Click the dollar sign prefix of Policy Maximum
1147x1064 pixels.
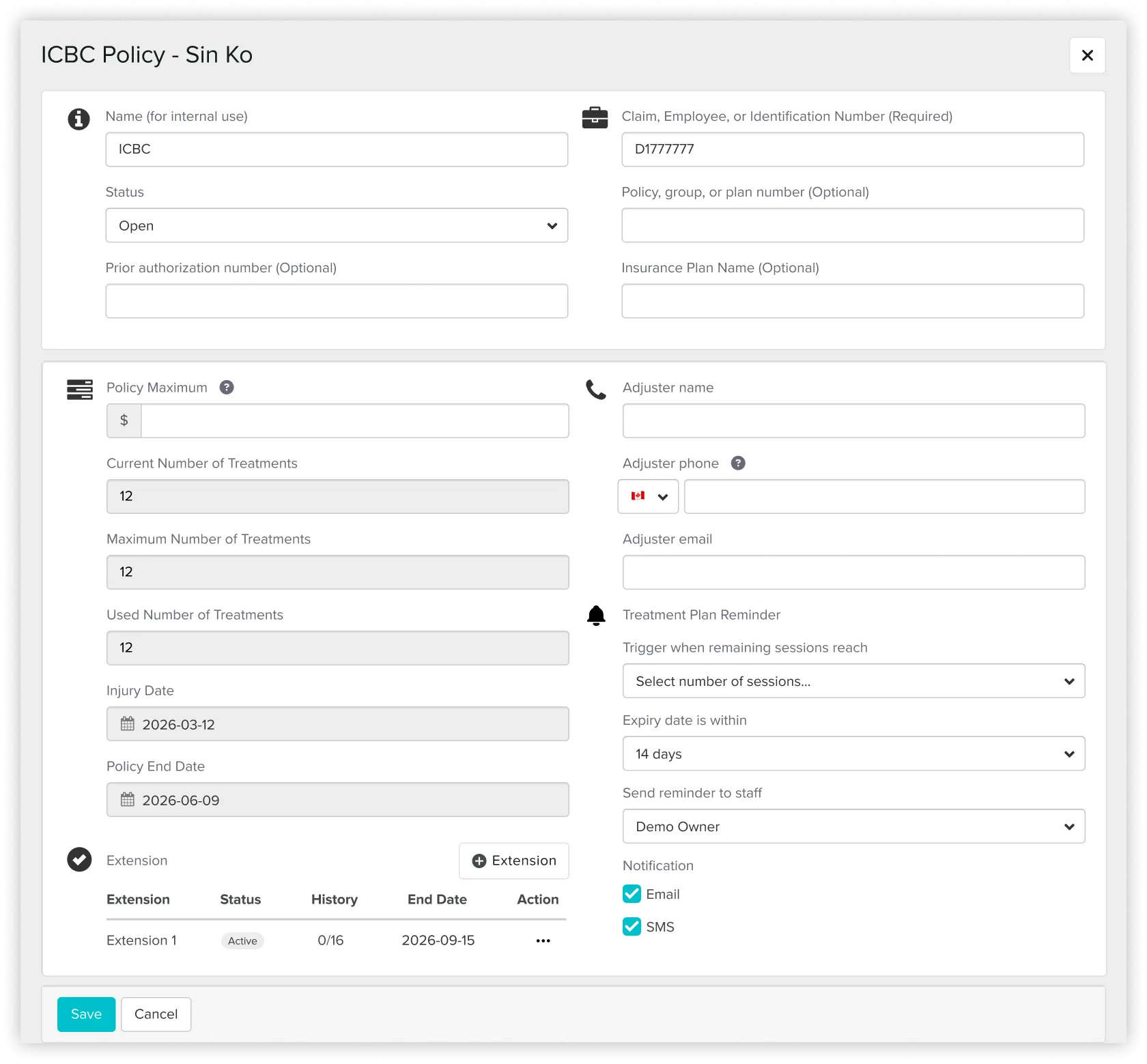[124, 420]
